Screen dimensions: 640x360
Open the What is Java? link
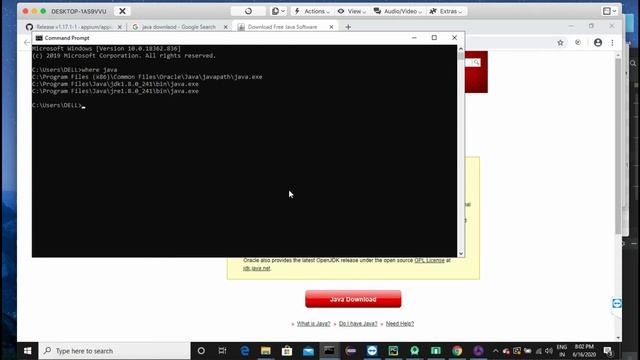(x=313, y=324)
